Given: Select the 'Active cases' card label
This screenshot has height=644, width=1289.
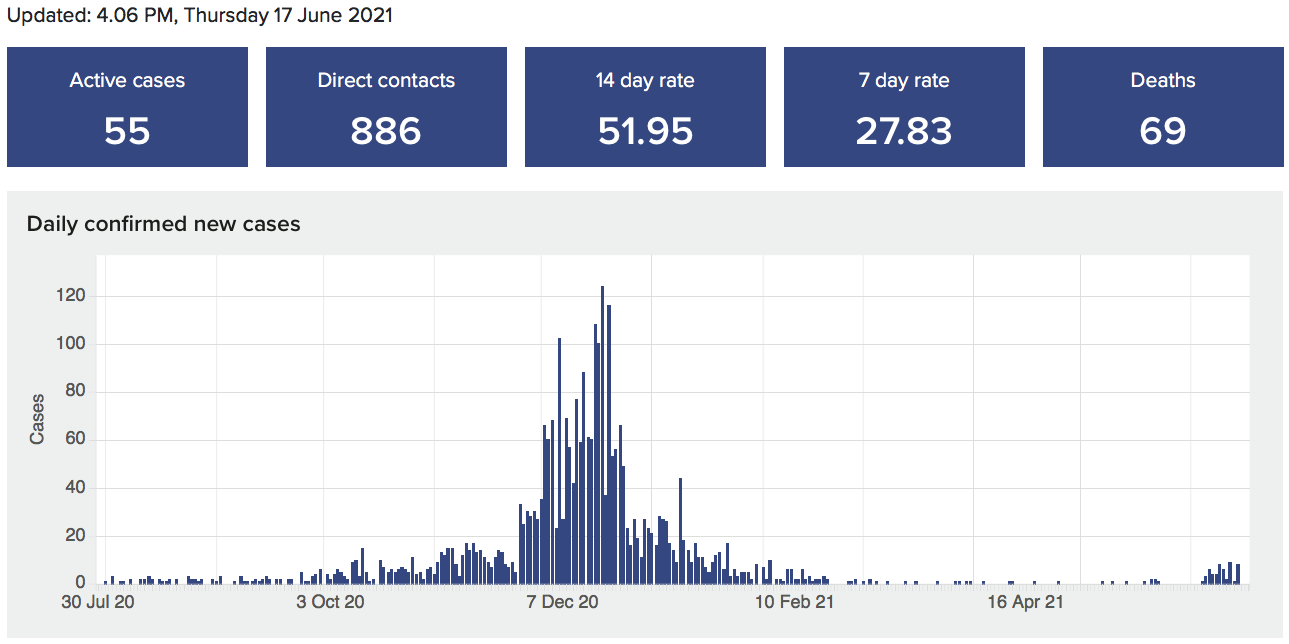Looking at the screenshot, I should point(127,81).
